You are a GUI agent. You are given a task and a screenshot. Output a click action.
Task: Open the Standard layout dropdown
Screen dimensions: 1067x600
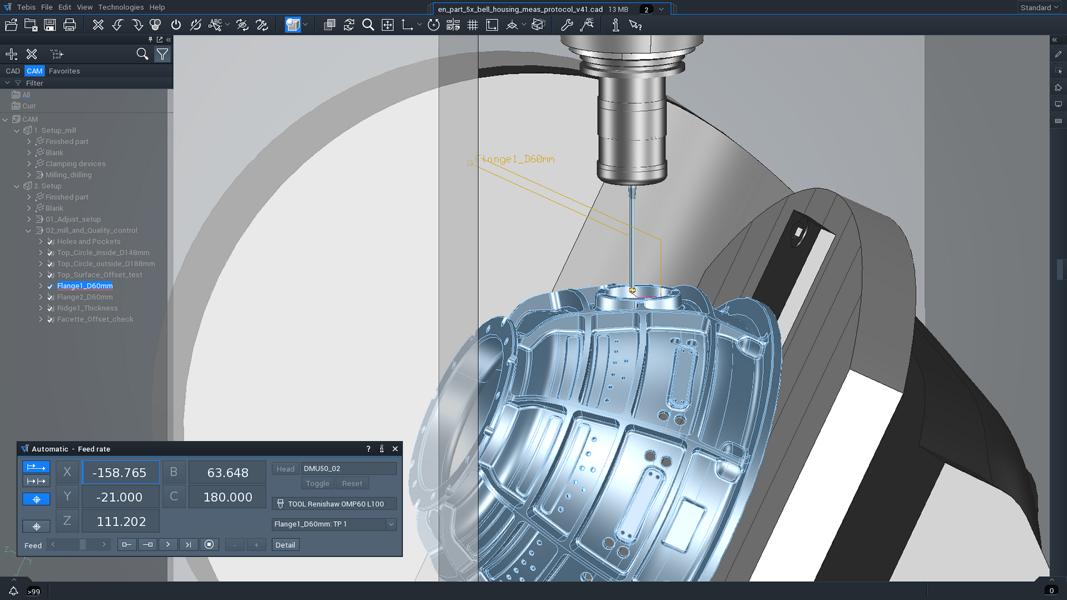click(x=1039, y=7)
